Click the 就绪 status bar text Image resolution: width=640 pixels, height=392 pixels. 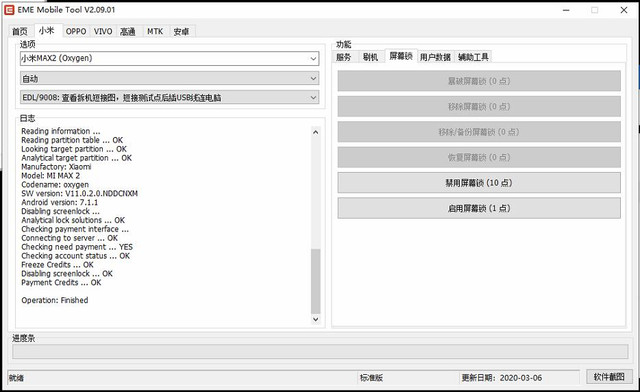click(x=16, y=378)
